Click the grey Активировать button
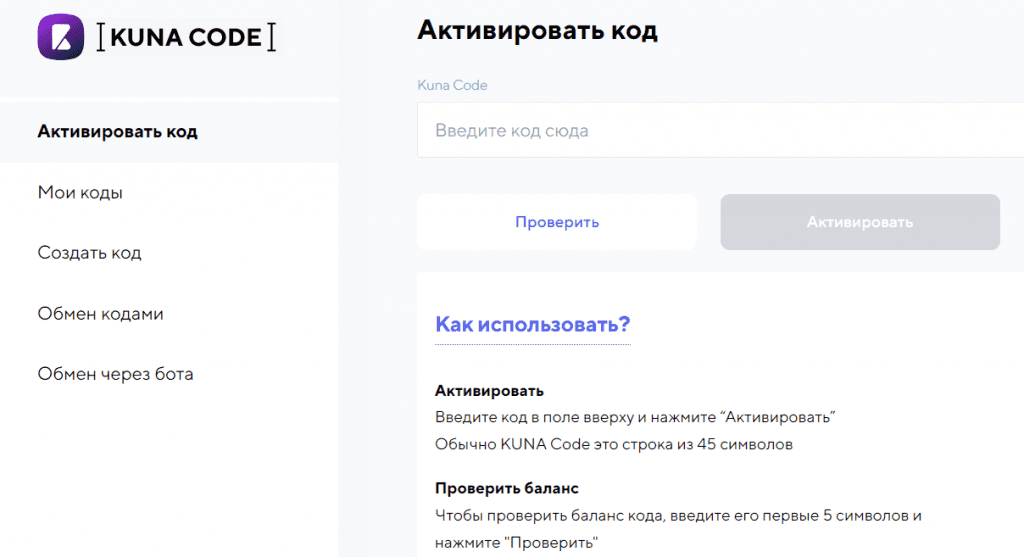This screenshot has width=1024, height=557. point(860,222)
